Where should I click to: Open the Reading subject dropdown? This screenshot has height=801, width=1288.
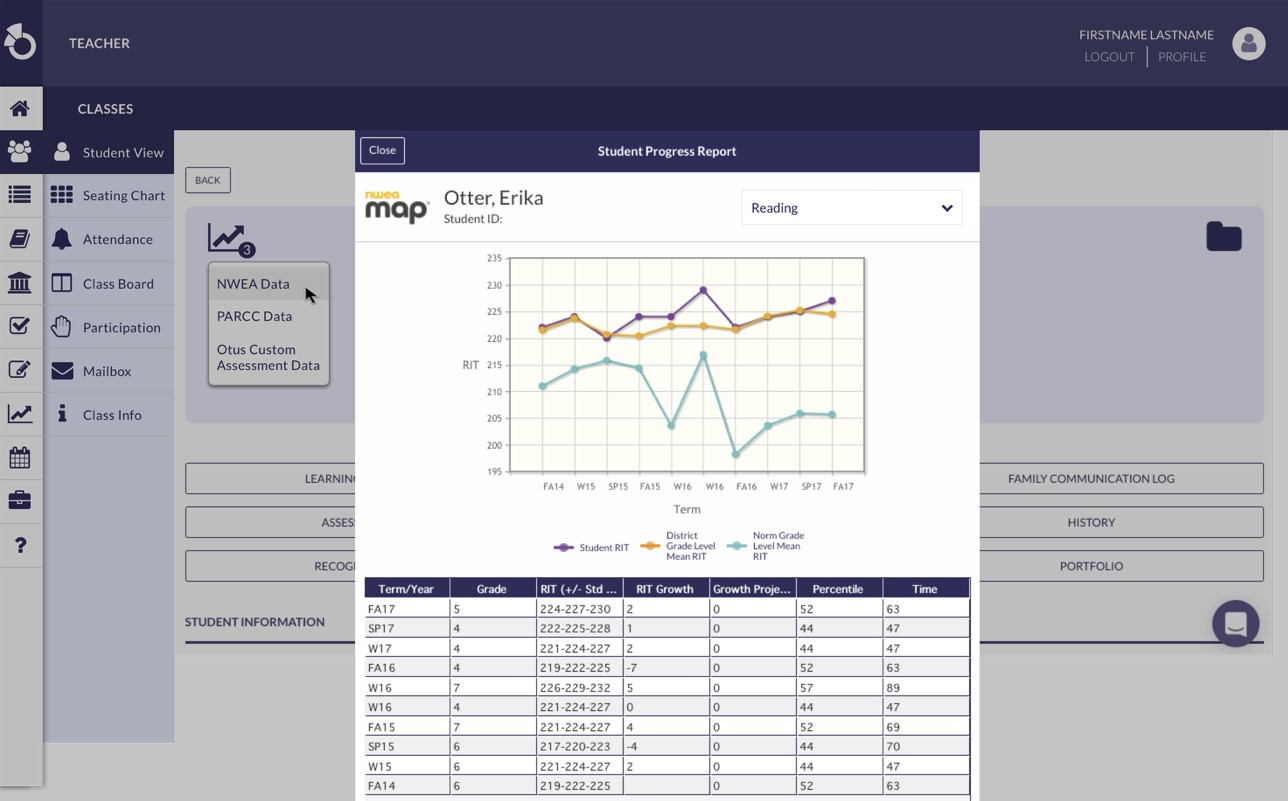[x=852, y=208]
